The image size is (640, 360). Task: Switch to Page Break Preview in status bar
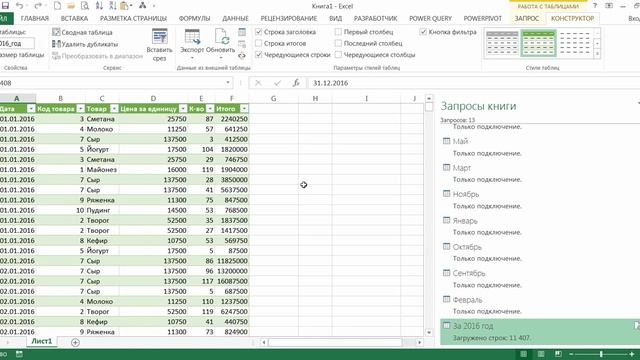coord(558,354)
